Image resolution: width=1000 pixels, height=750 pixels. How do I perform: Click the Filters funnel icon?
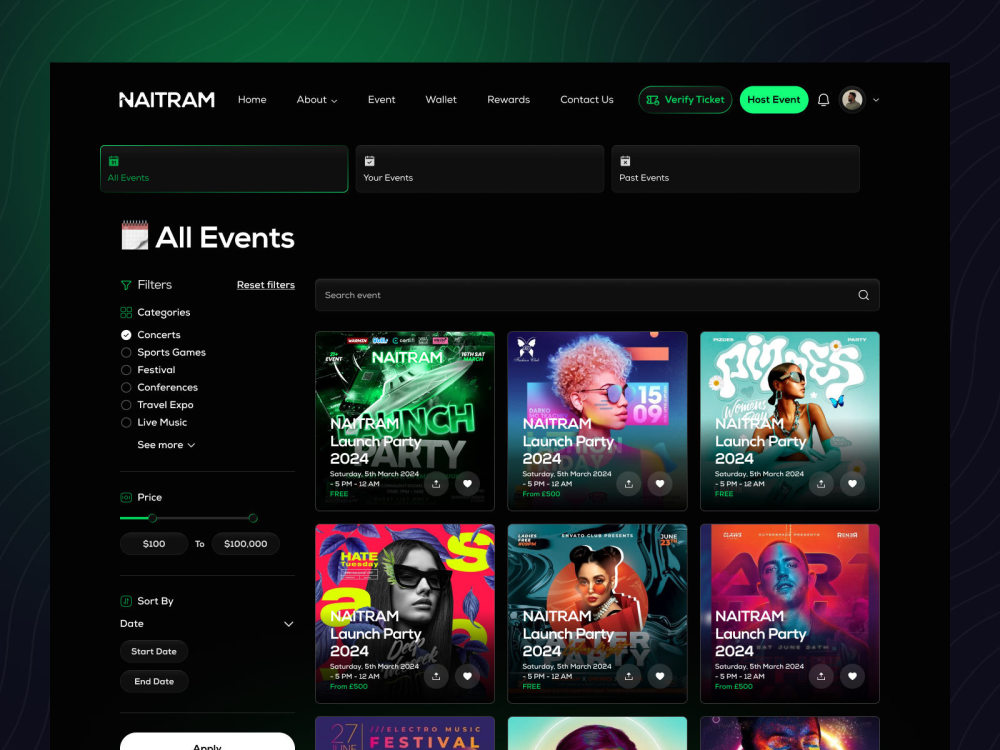(x=126, y=285)
